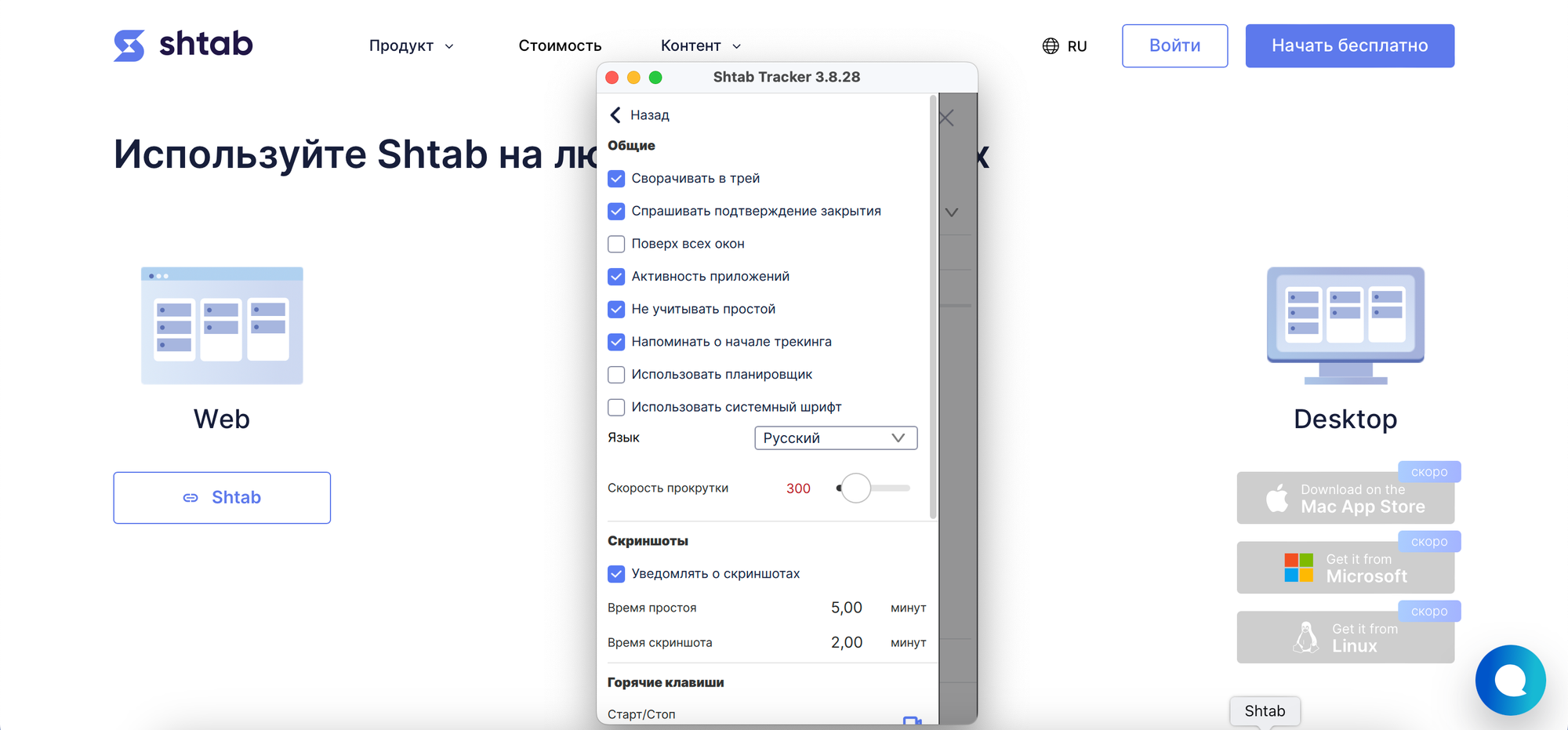Click the chevron behind the settings panel

[952, 212]
